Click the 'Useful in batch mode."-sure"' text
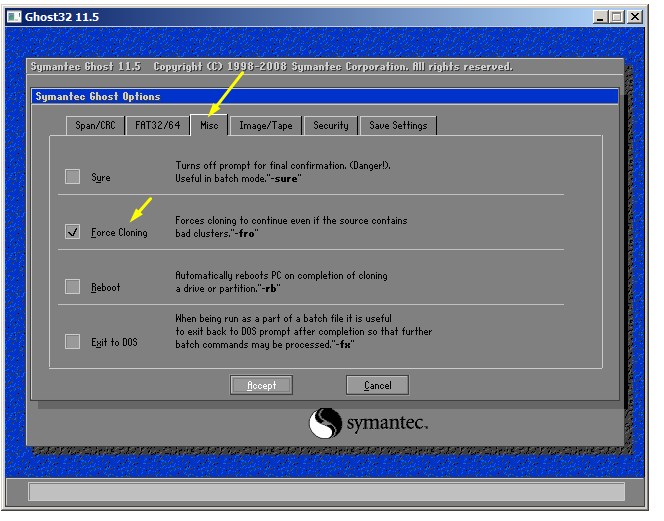The width and height of the screenshot is (664, 521). pyautogui.click(x=238, y=178)
